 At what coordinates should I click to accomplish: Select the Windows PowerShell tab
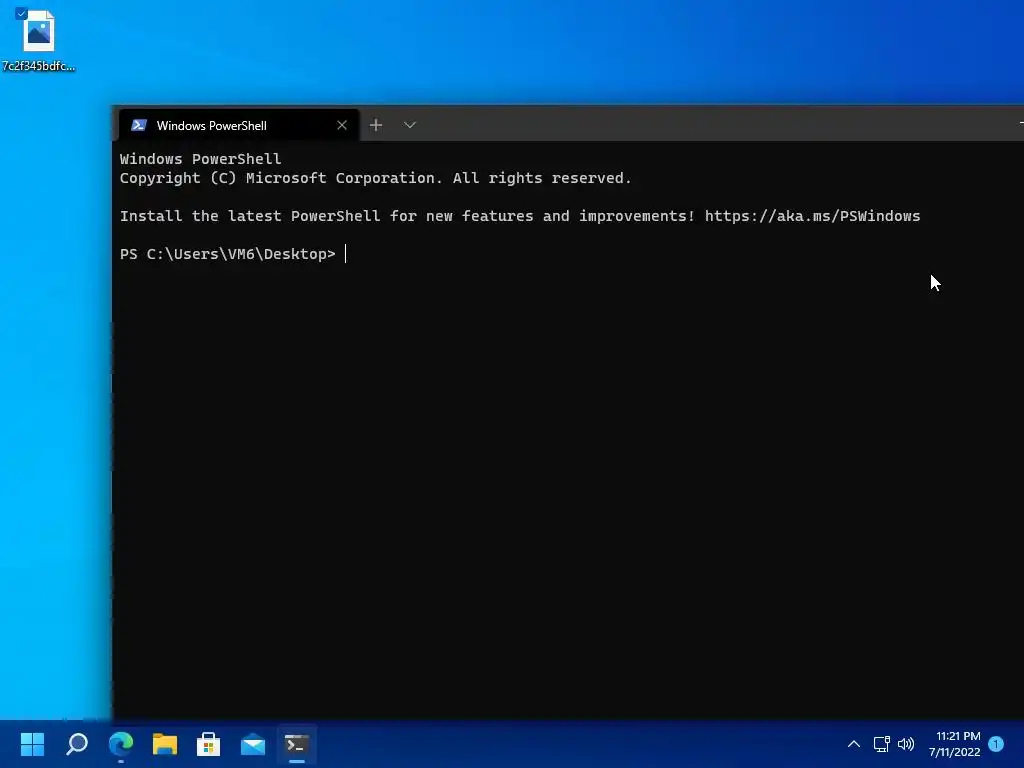click(239, 125)
